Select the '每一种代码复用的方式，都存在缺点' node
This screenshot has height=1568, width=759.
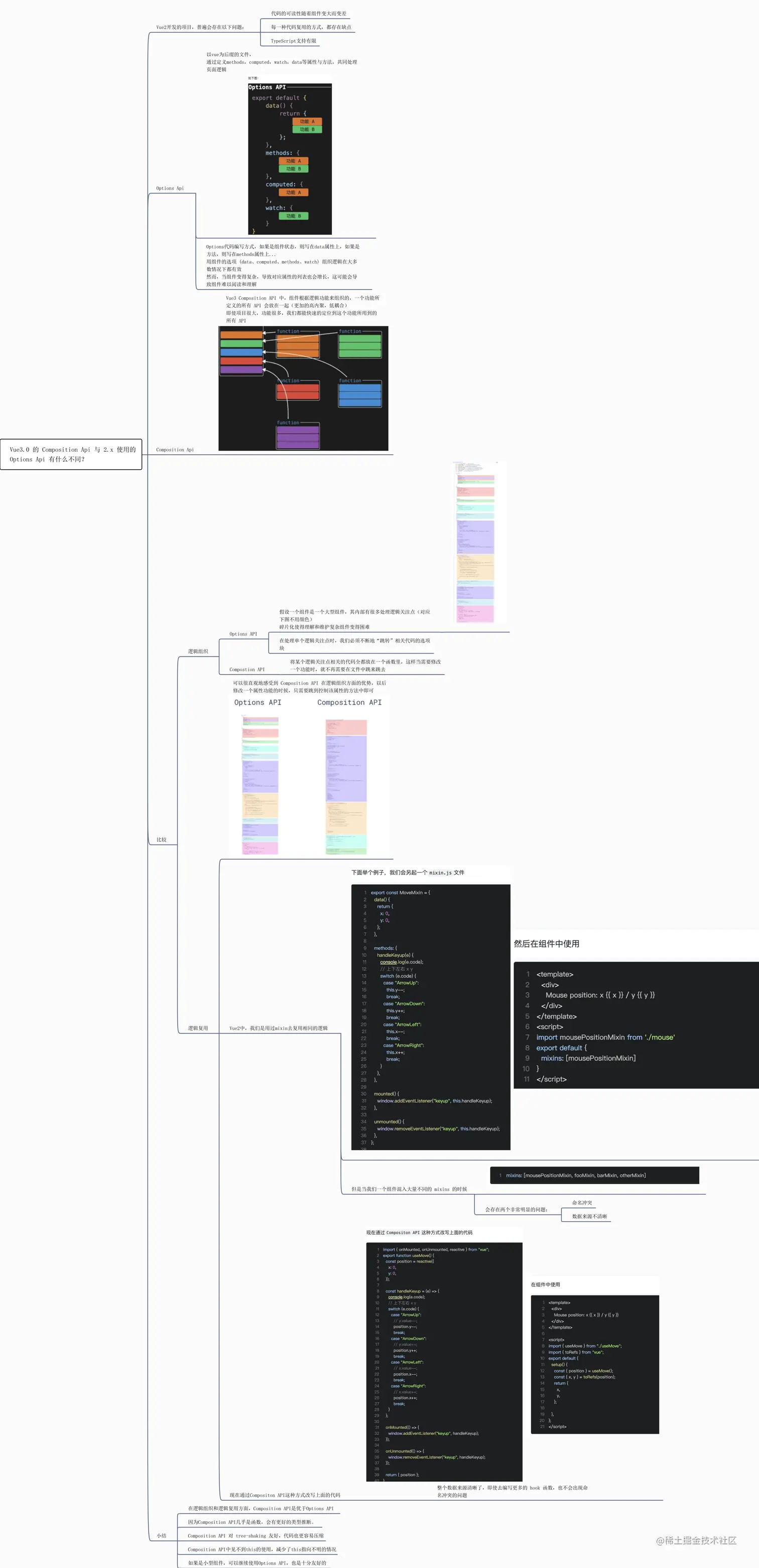coord(311,28)
